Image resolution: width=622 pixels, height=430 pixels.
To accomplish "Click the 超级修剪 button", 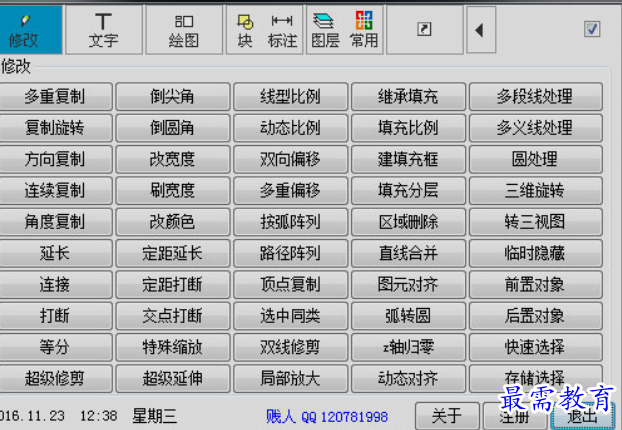I will pos(55,378).
